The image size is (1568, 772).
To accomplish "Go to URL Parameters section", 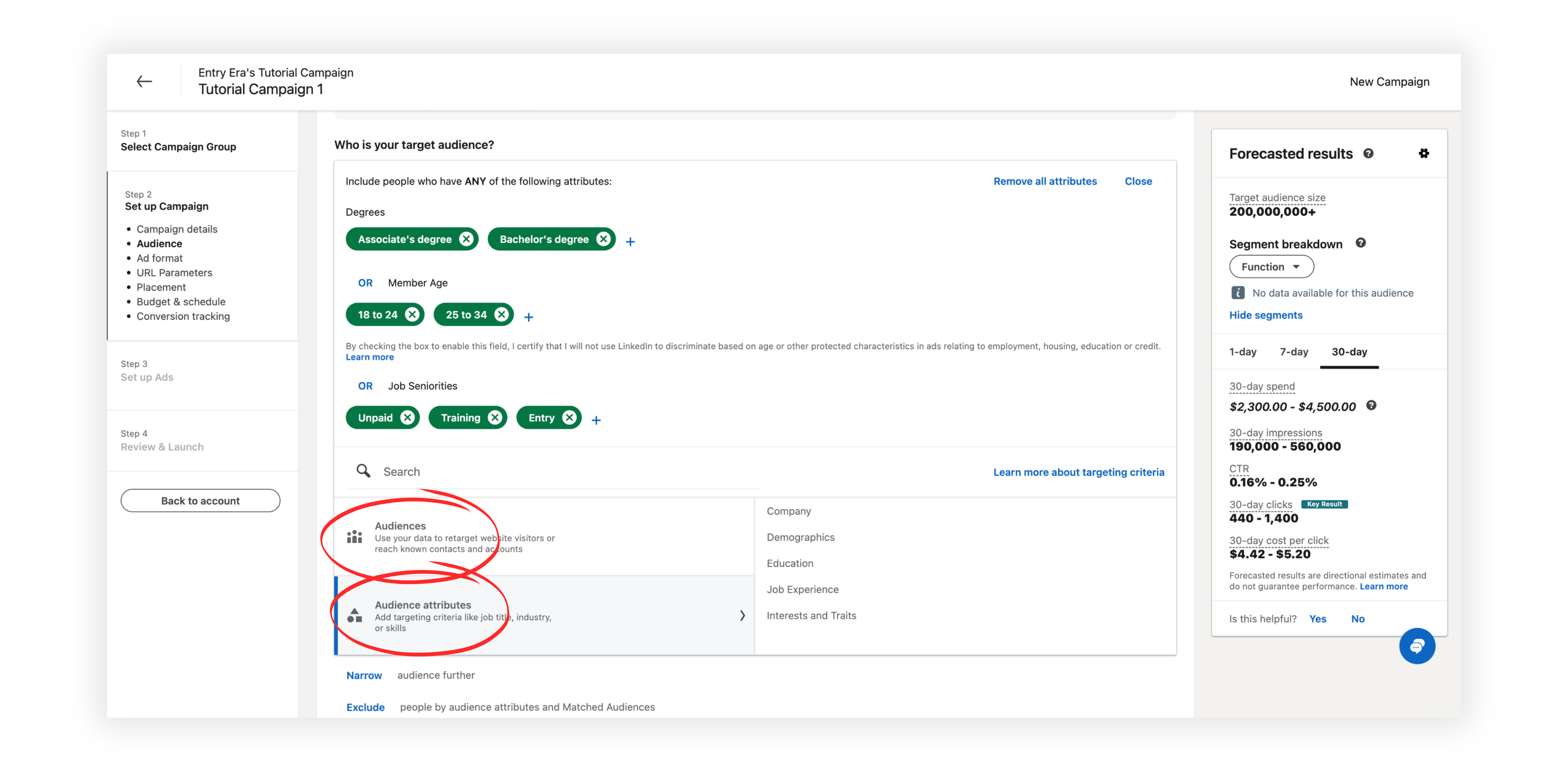I will coord(174,273).
